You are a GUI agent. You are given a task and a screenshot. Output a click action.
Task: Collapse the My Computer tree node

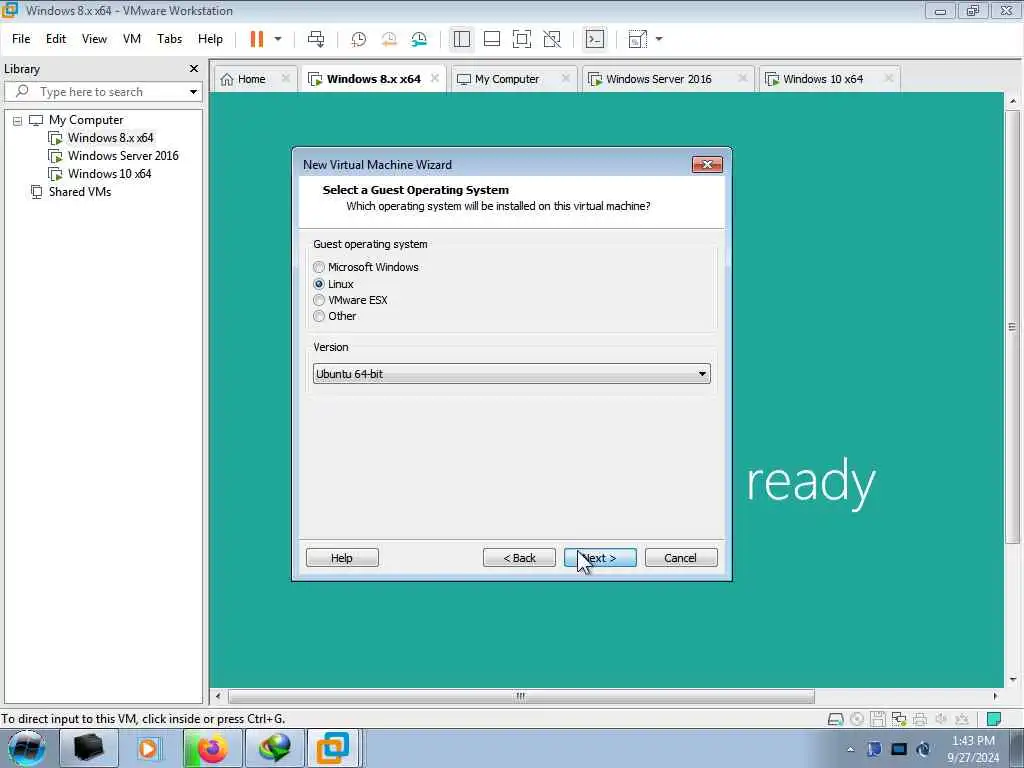(x=18, y=121)
